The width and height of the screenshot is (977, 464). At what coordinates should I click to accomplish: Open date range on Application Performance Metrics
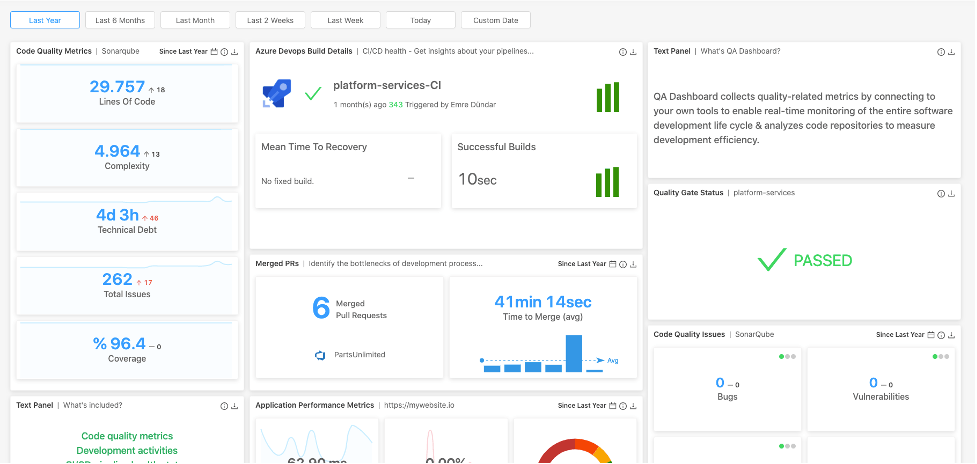click(612, 406)
